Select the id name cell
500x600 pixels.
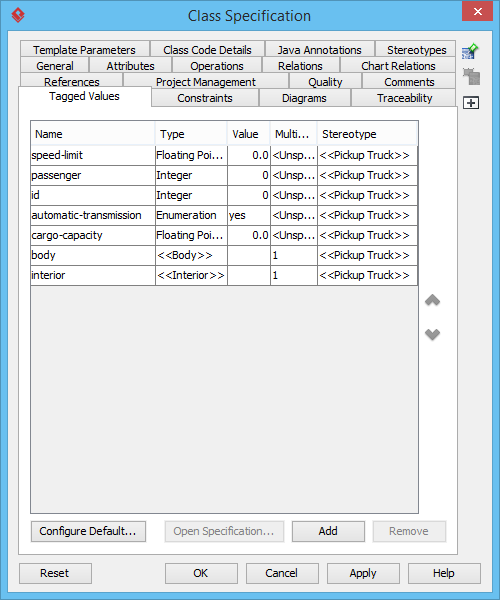tap(93, 195)
